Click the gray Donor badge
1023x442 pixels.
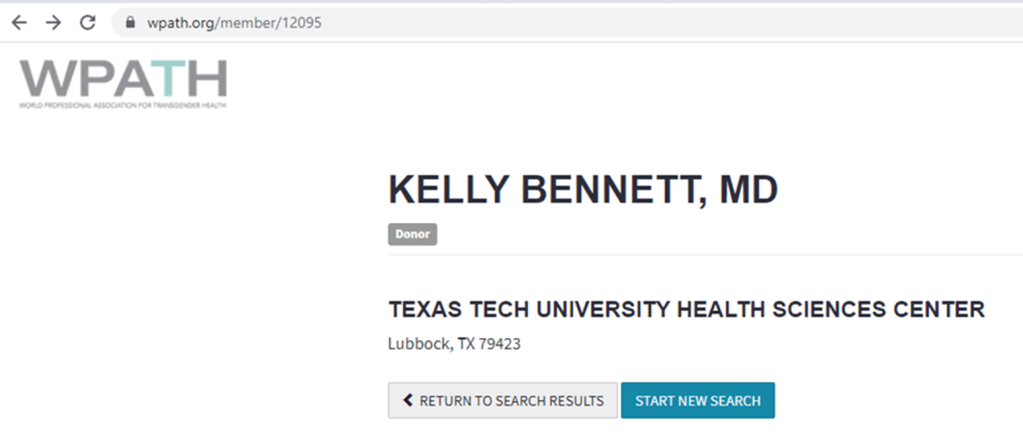coord(412,235)
